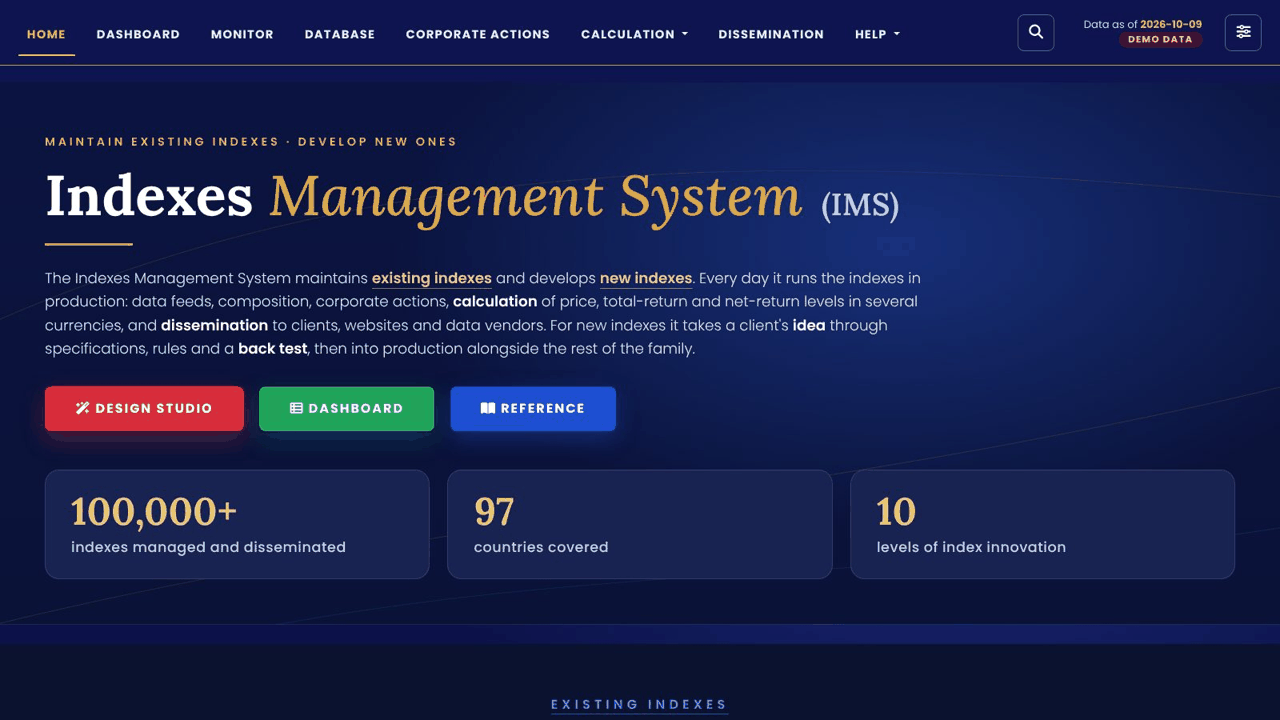Click the bold word 'dissemination' in the paragraph
Screen dimensions: 1280x720
214,325
